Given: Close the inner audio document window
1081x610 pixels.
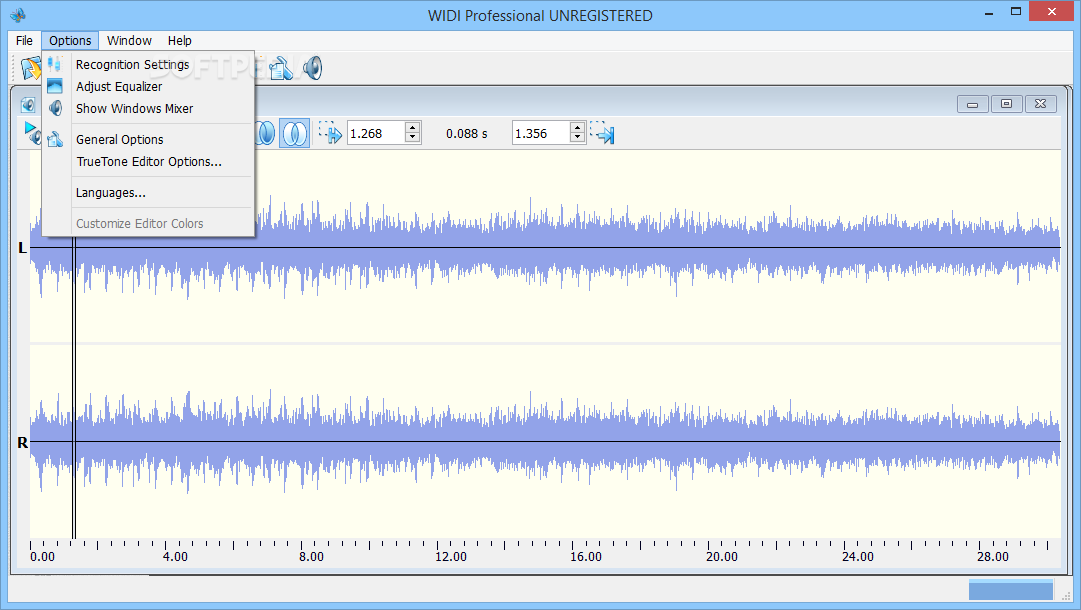Looking at the screenshot, I should (x=1040, y=104).
